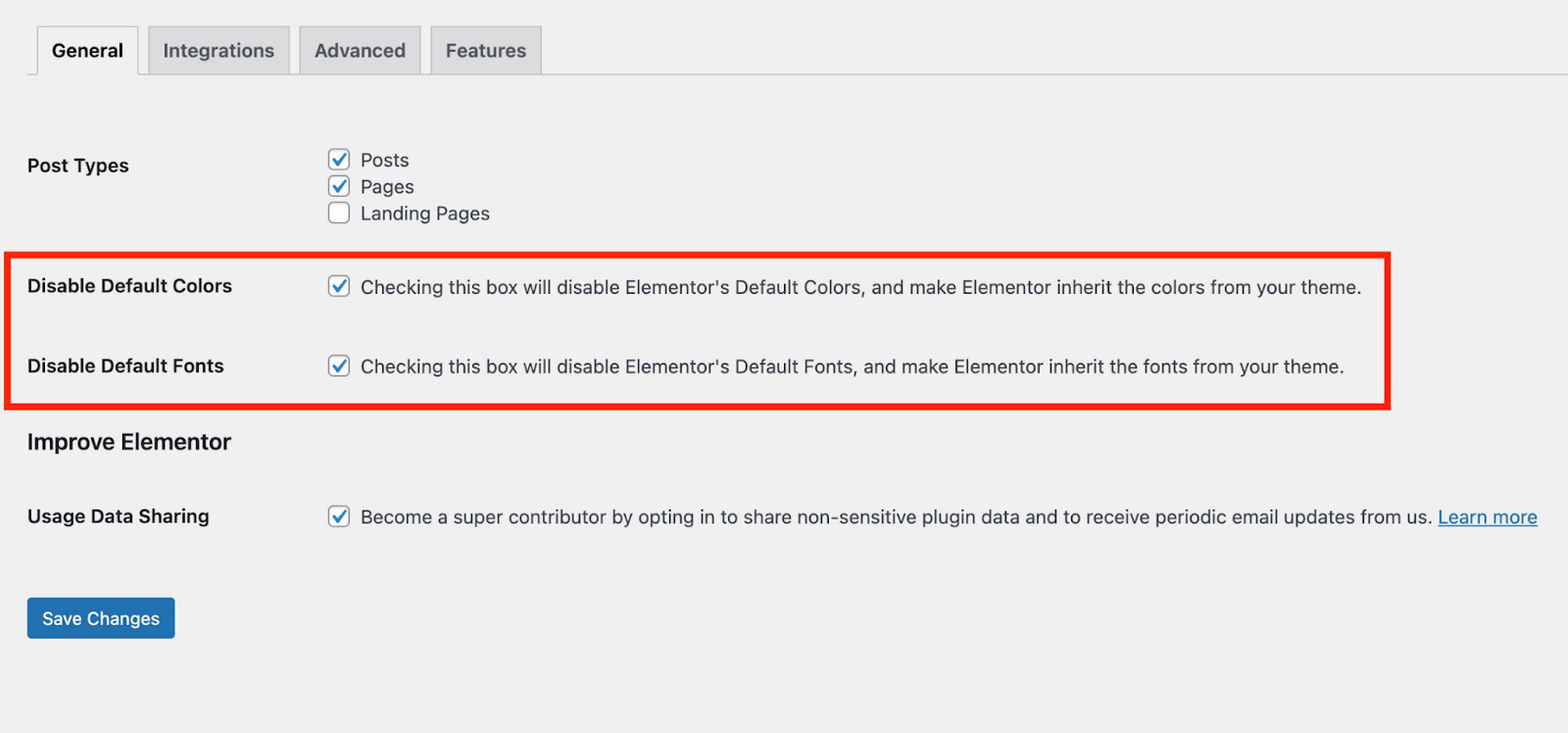
Task: Select the Features tab
Action: coord(485,50)
